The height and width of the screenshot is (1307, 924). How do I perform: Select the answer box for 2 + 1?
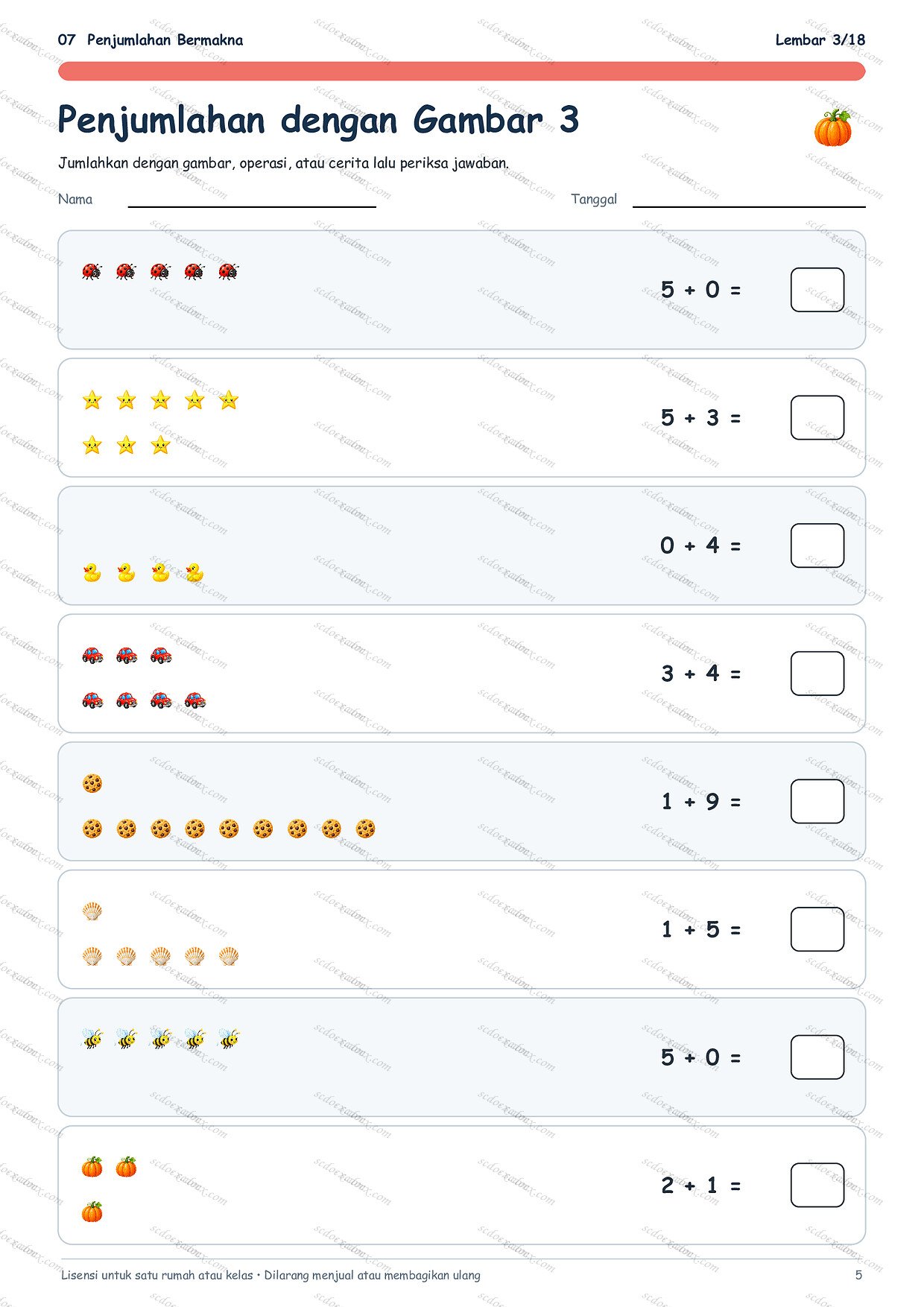[x=817, y=1186]
